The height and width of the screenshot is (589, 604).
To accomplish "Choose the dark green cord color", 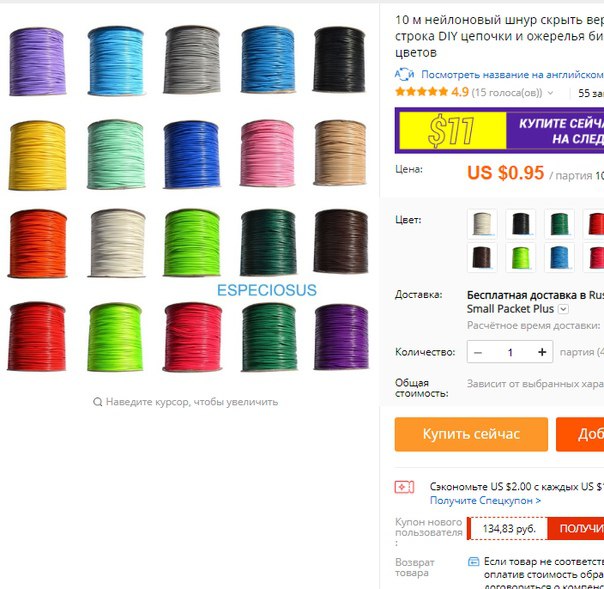I will pyautogui.click(x=559, y=224).
